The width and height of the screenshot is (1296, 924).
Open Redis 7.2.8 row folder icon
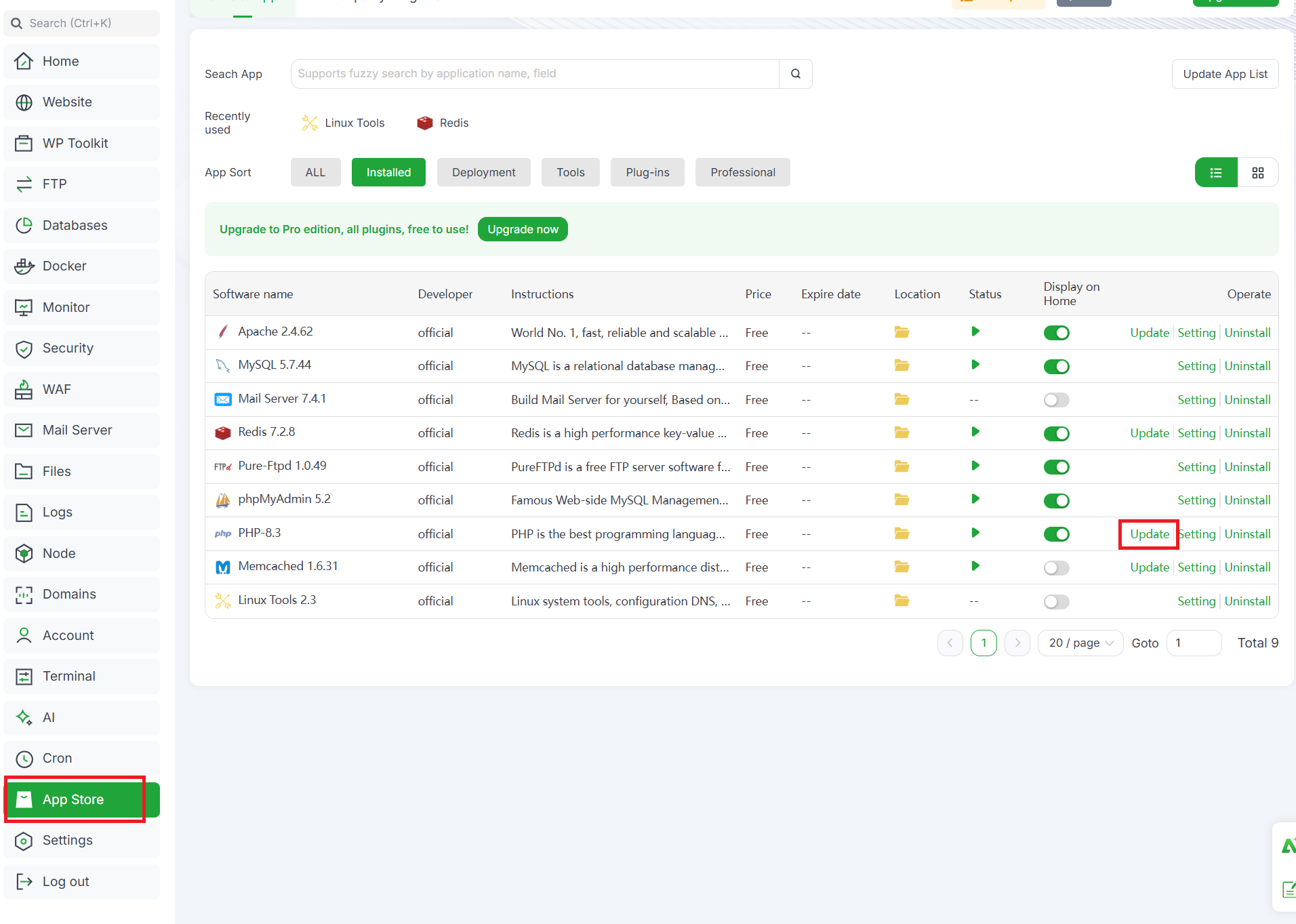902,433
